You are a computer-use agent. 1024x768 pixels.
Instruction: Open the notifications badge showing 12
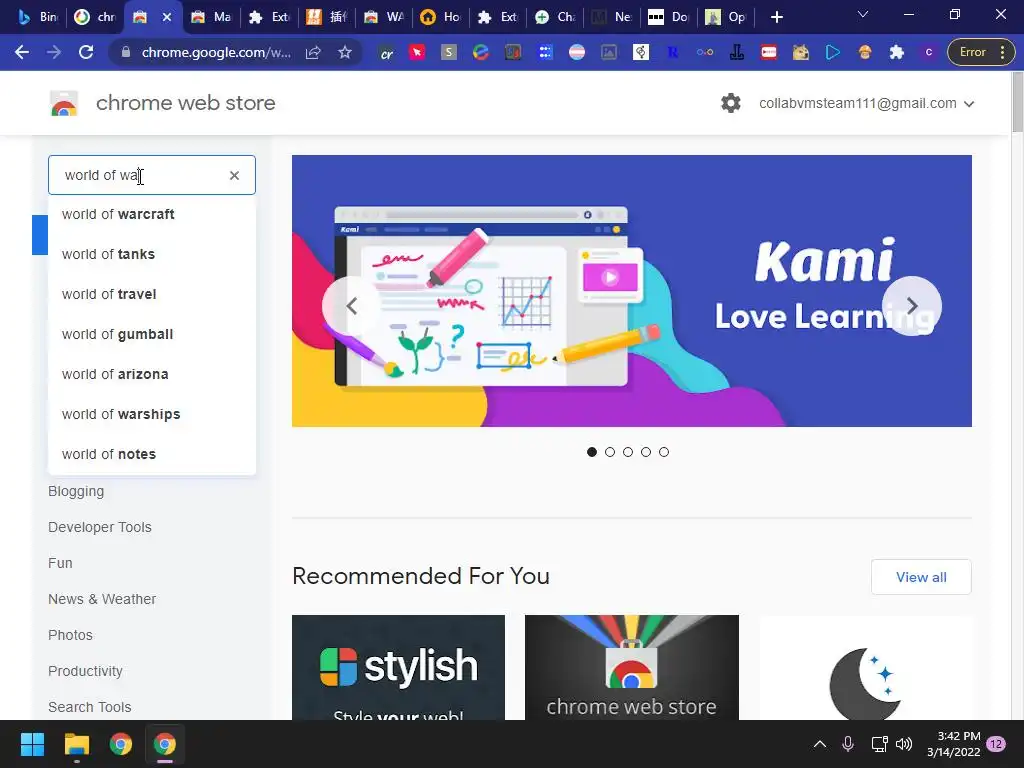[996, 744]
